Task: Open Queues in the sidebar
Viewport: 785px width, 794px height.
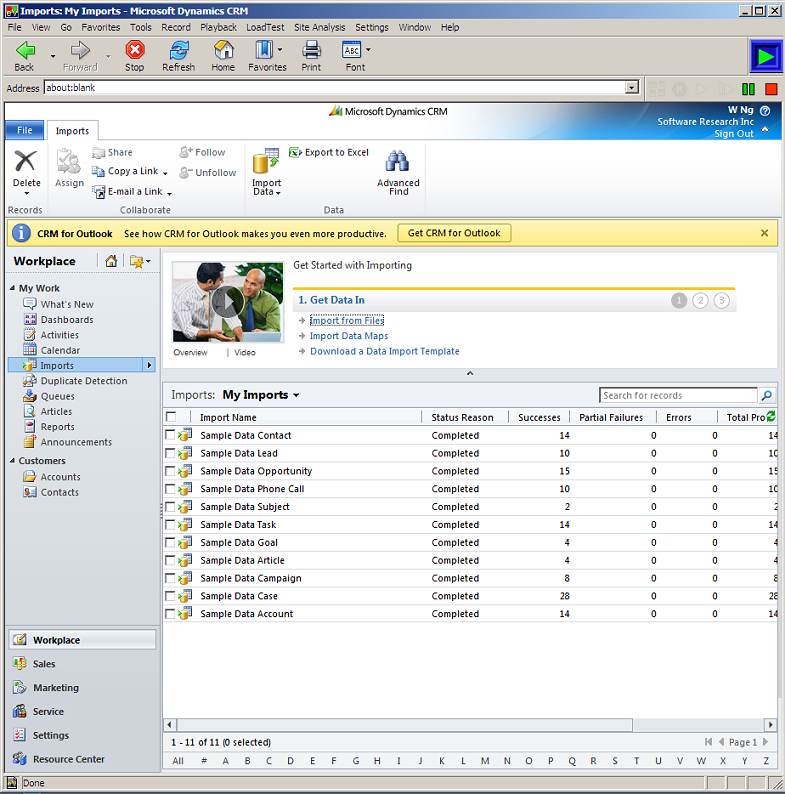Action: [x=57, y=396]
